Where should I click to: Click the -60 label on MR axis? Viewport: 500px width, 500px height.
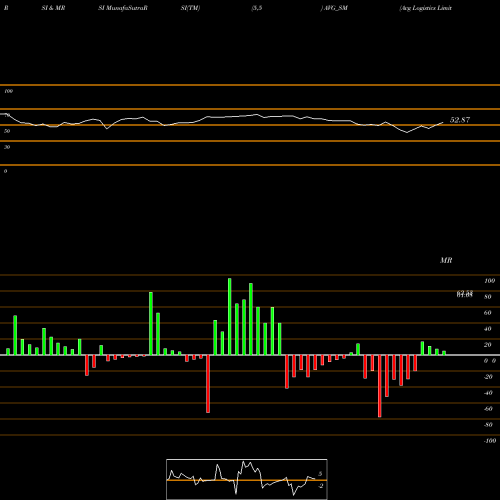point(488,409)
